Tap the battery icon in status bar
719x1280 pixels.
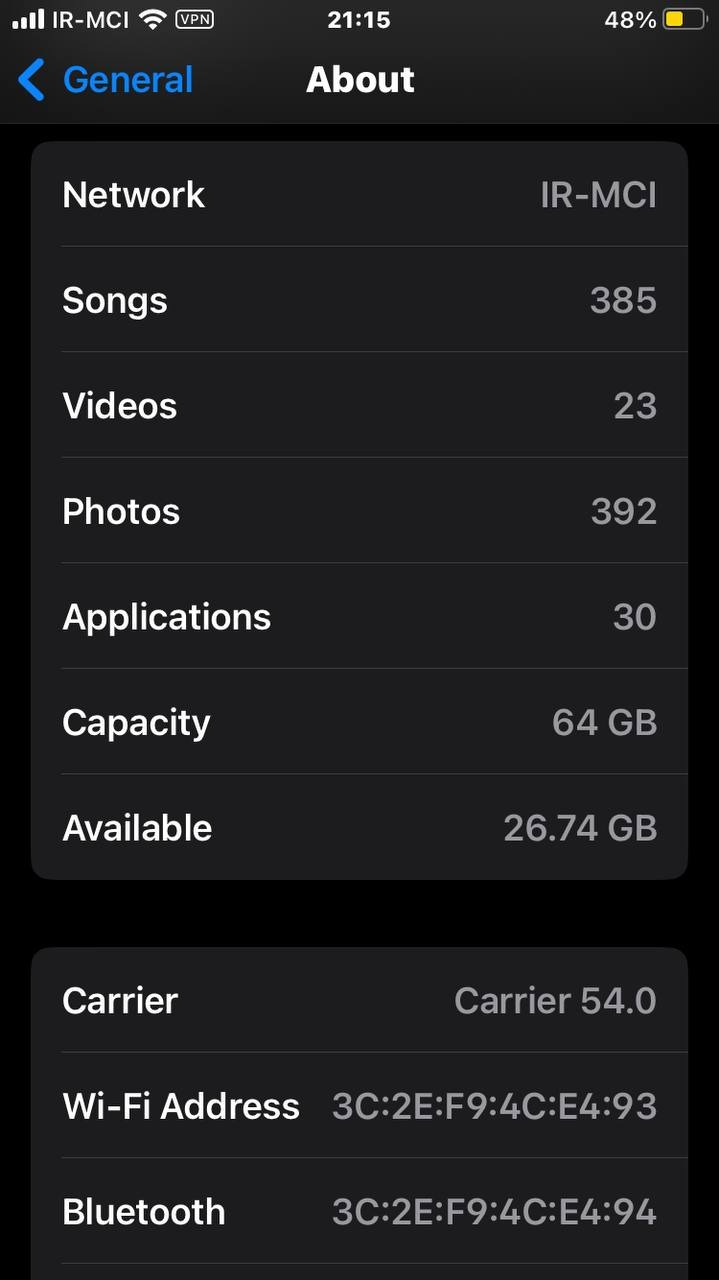tap(685, 20)
